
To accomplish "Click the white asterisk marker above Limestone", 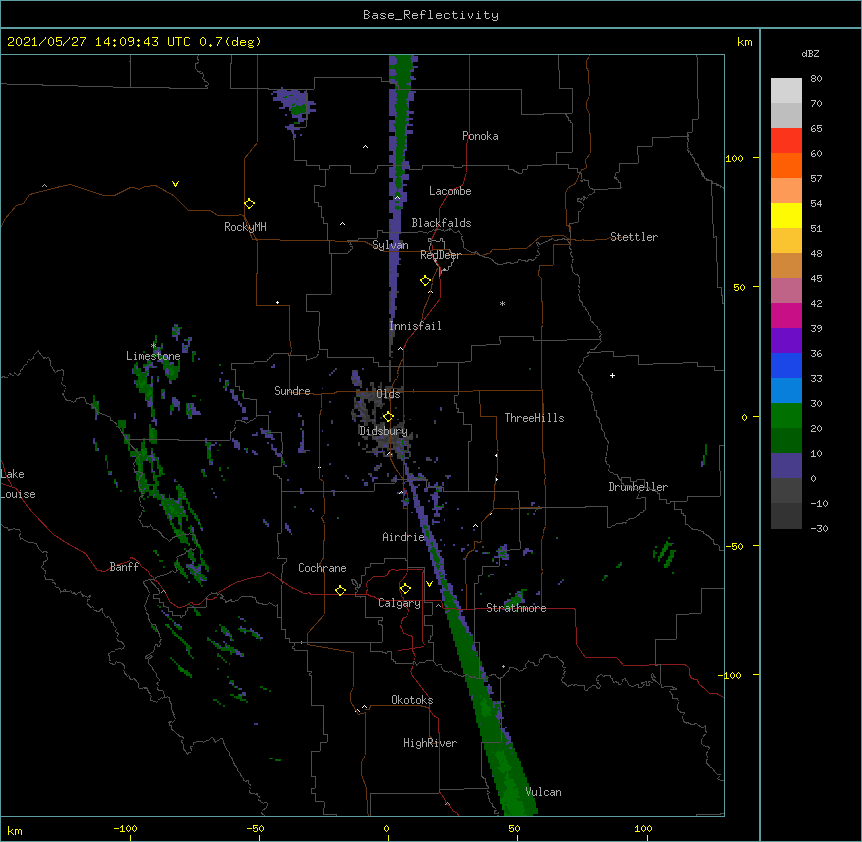I will tap(153, 345).
